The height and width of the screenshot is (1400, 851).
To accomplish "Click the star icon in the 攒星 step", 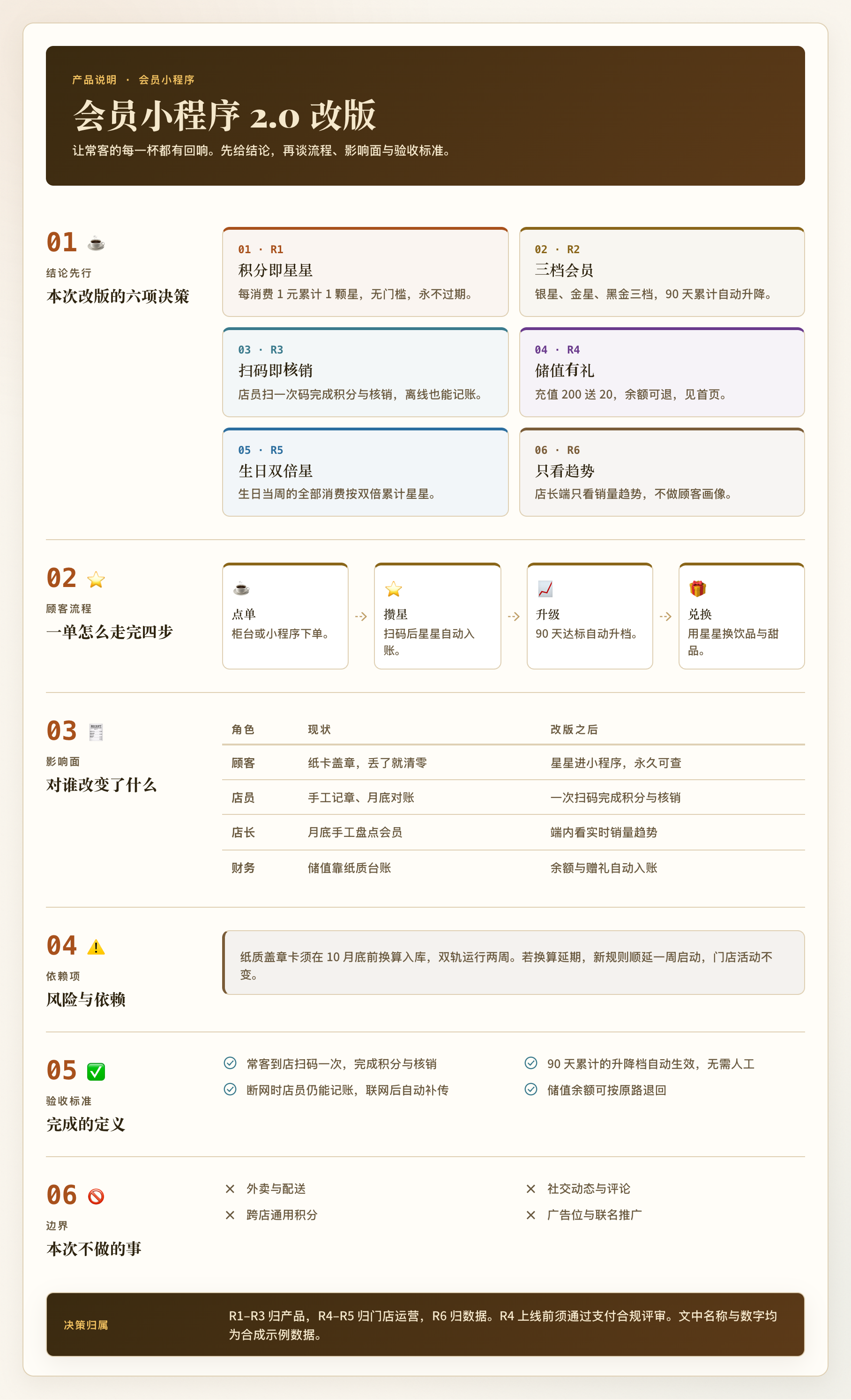I will tap(394, 588).
